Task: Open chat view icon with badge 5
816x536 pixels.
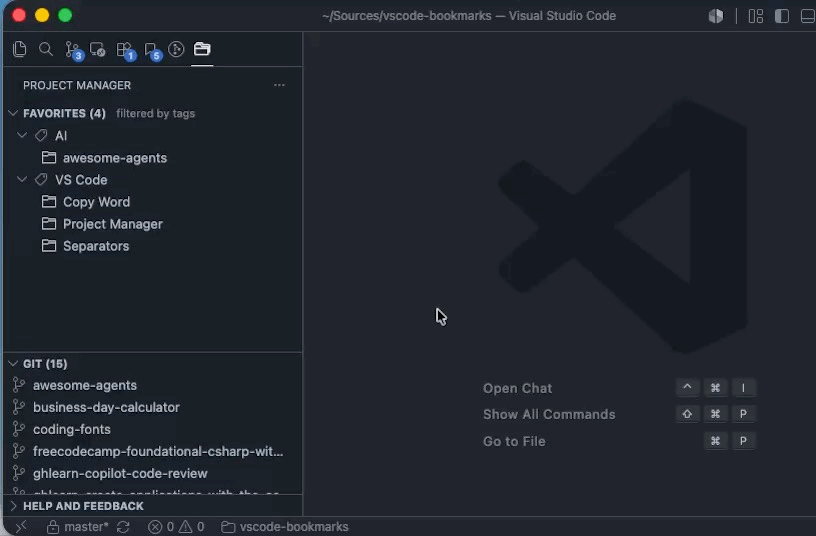Action: (152, 50)
